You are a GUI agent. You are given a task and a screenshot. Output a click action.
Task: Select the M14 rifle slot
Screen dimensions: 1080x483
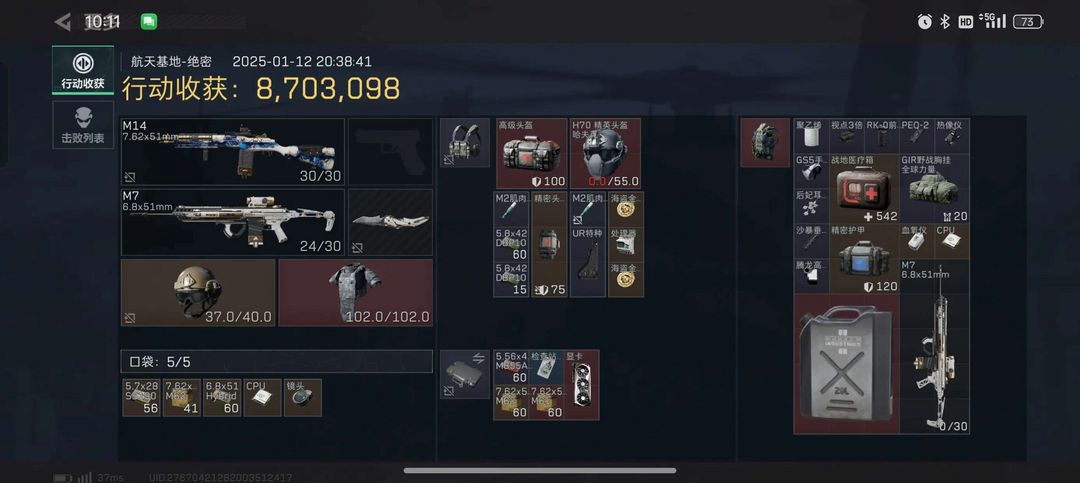(233, 152)
